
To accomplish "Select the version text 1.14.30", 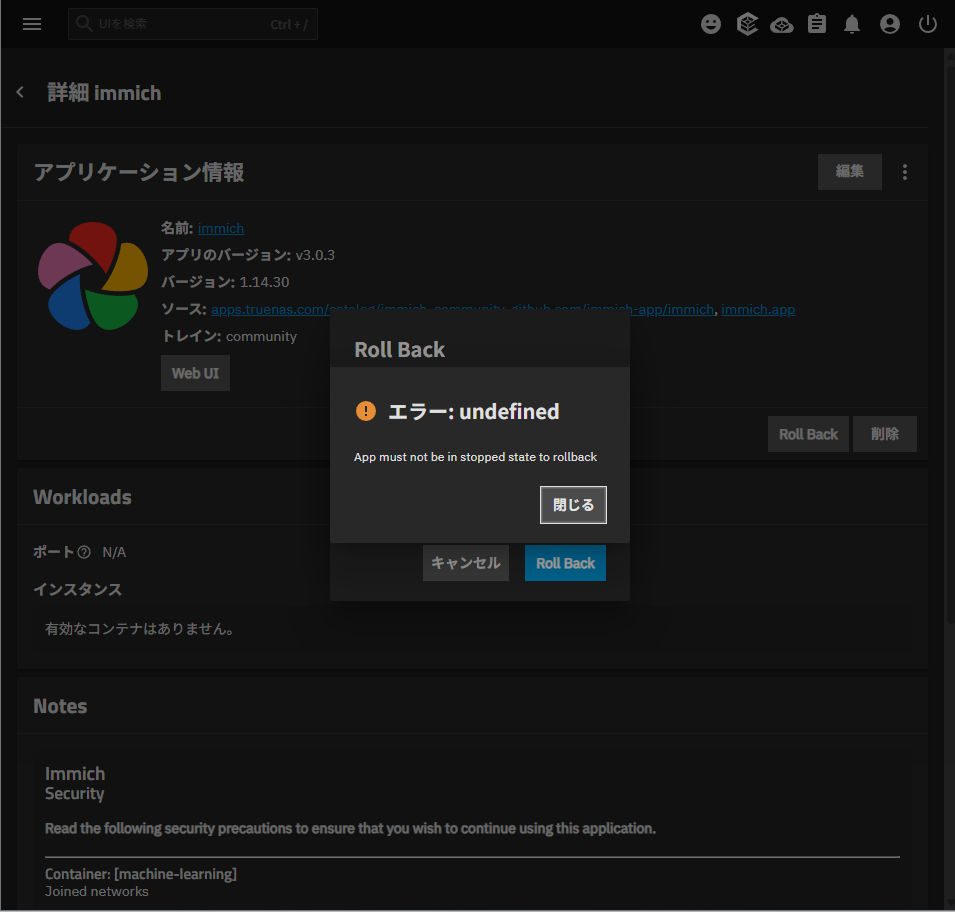I will point(264,282).
